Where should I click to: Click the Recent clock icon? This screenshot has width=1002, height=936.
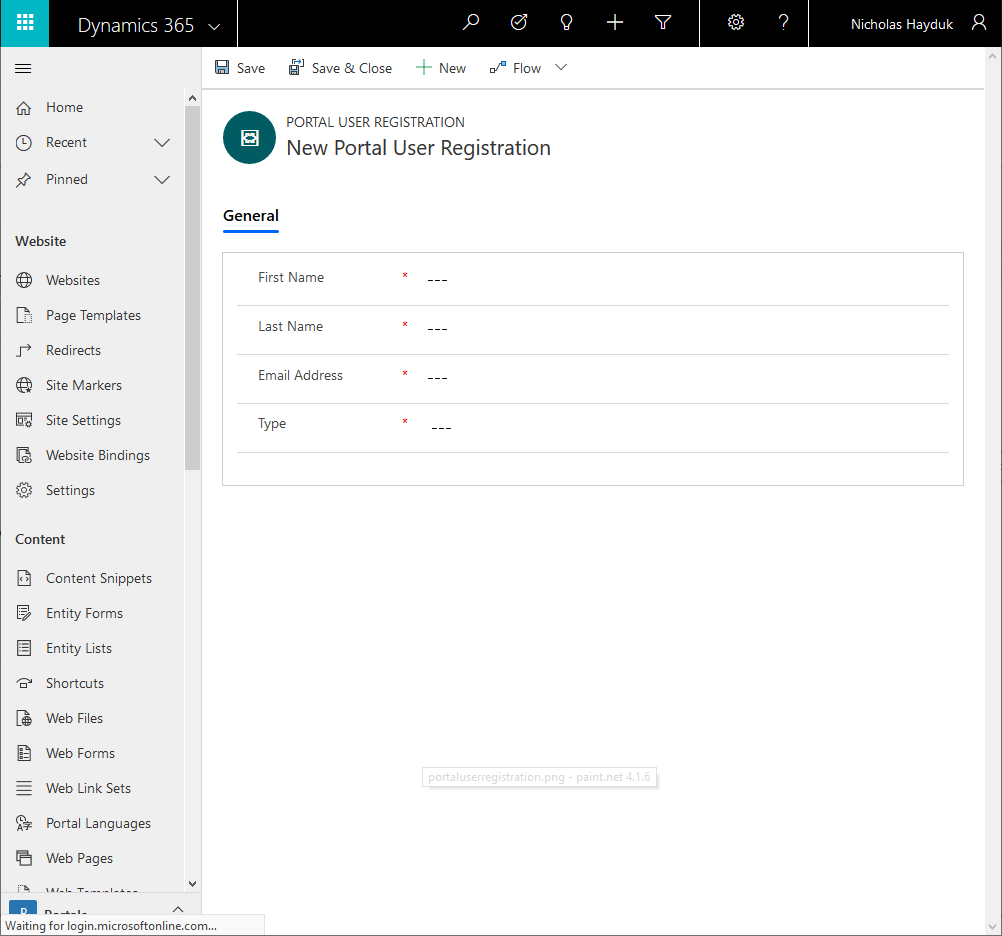(24, 142)
